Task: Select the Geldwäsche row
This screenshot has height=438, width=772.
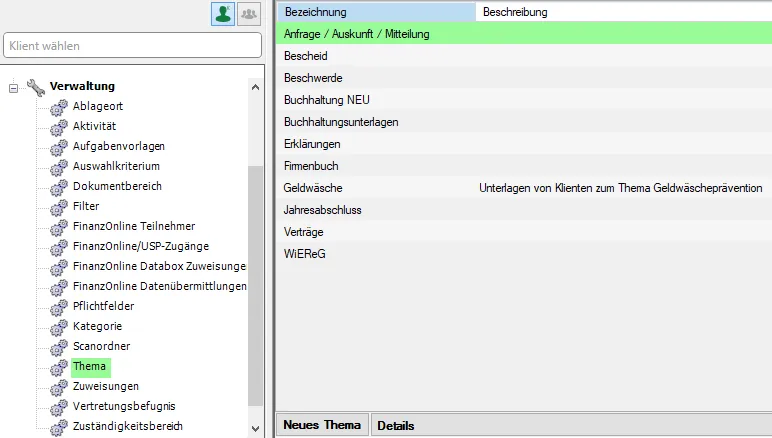Action: [x=524, y=188]
